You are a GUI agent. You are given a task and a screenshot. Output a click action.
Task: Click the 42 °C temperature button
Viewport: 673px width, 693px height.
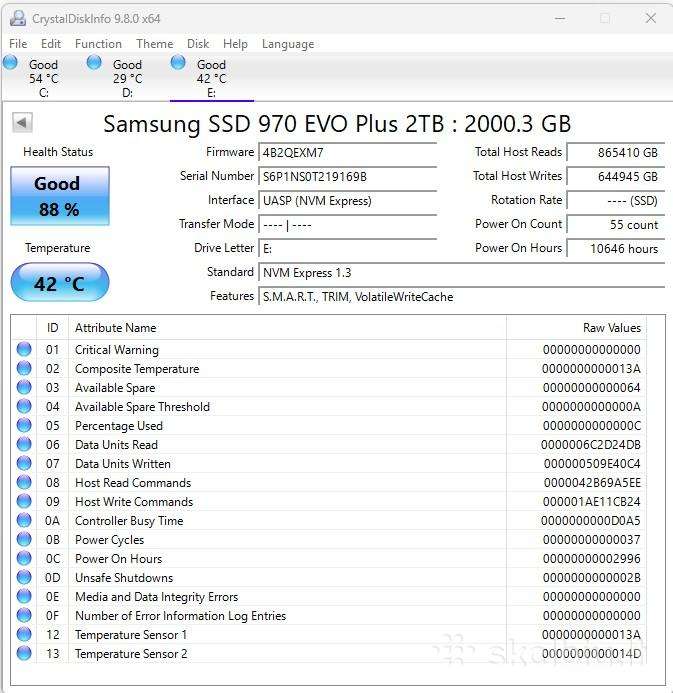pyautogui.click(x=60, y=282)
